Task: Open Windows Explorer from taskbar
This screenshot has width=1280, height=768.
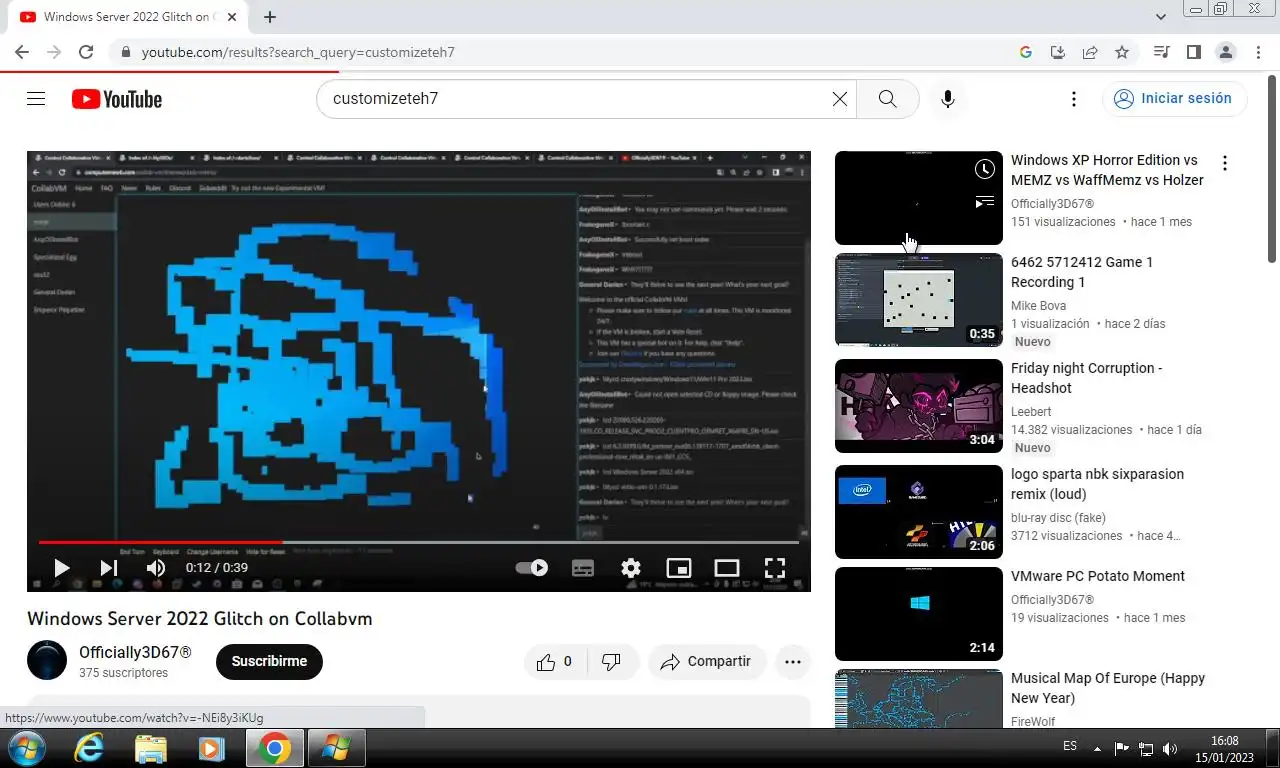Action: 151,748
